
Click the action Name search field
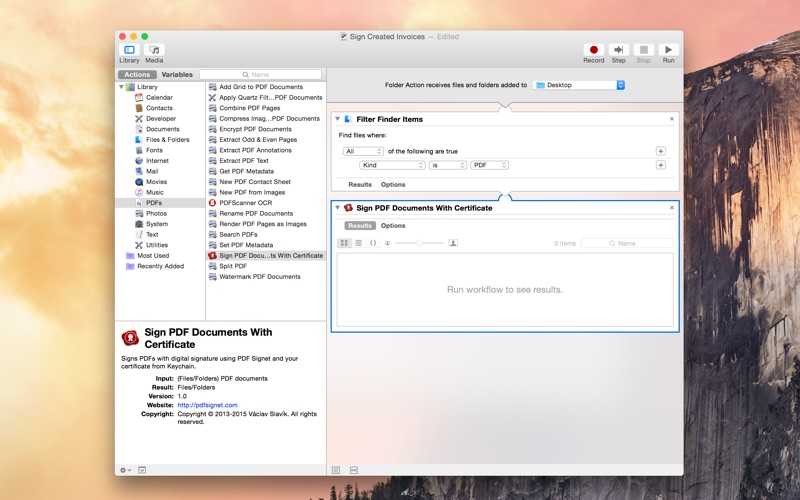pyautogui.click(x=261, y=74)
